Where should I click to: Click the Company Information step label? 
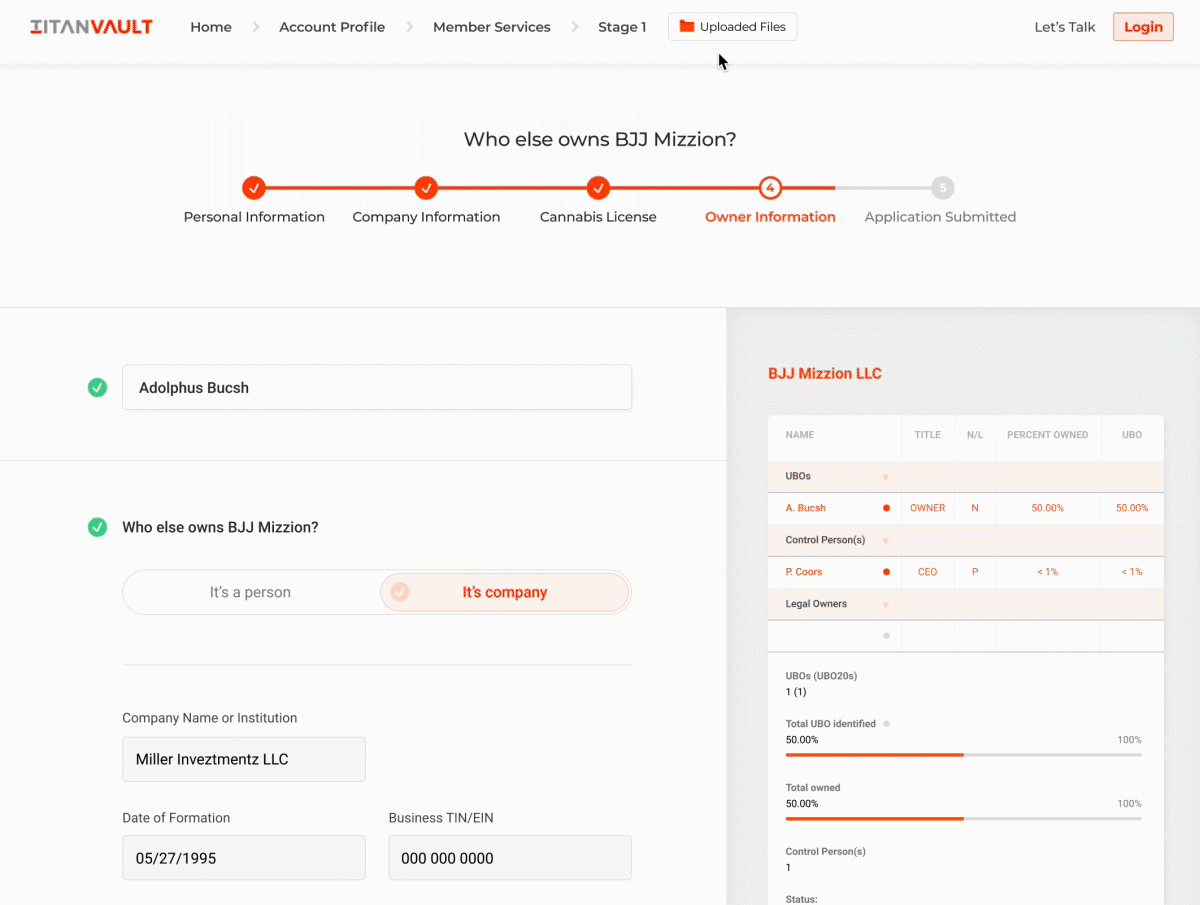426,217
